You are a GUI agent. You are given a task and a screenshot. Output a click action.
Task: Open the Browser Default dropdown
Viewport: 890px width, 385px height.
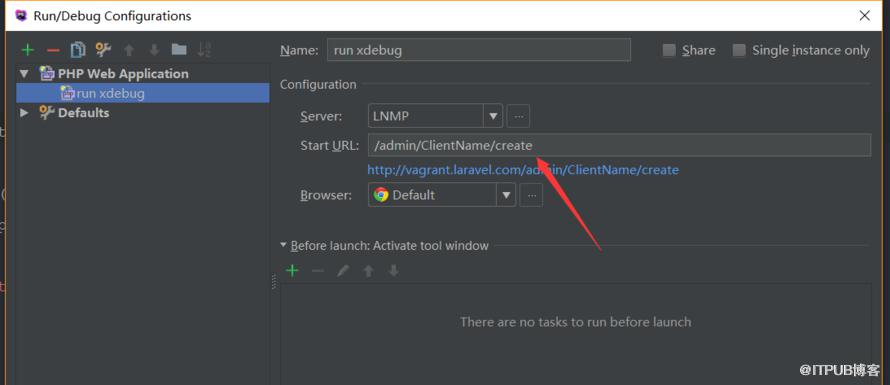(506, 195)
